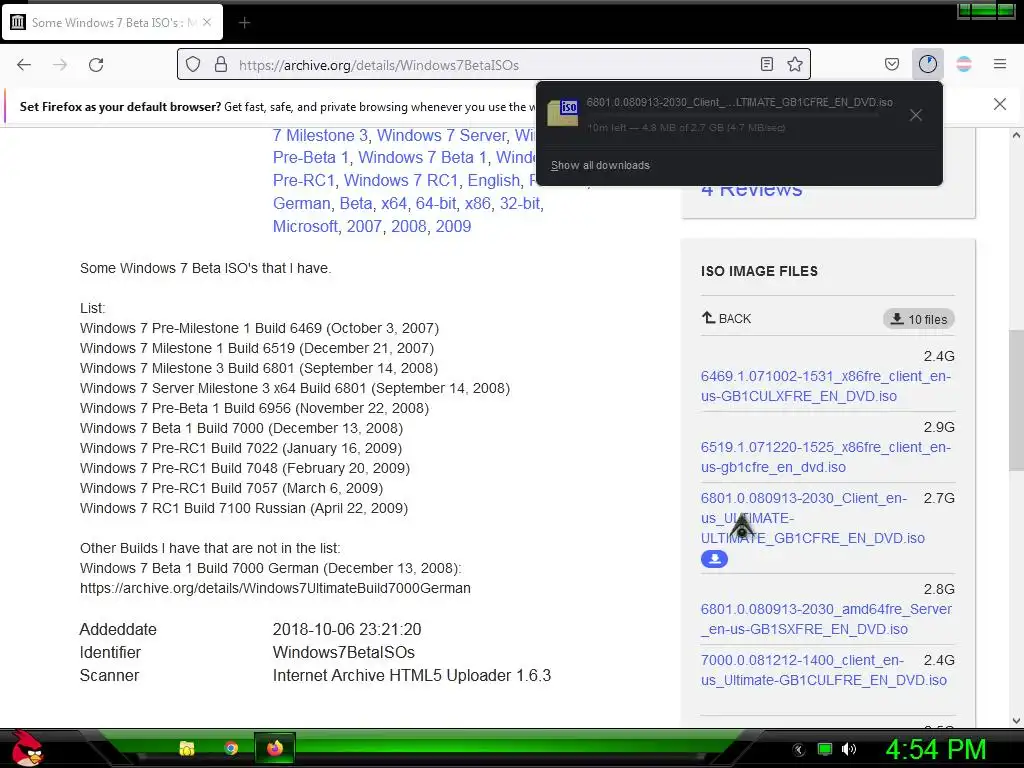Open the Angry Birds start menu button
The image size is (1024, 768).
click(27, 748)
